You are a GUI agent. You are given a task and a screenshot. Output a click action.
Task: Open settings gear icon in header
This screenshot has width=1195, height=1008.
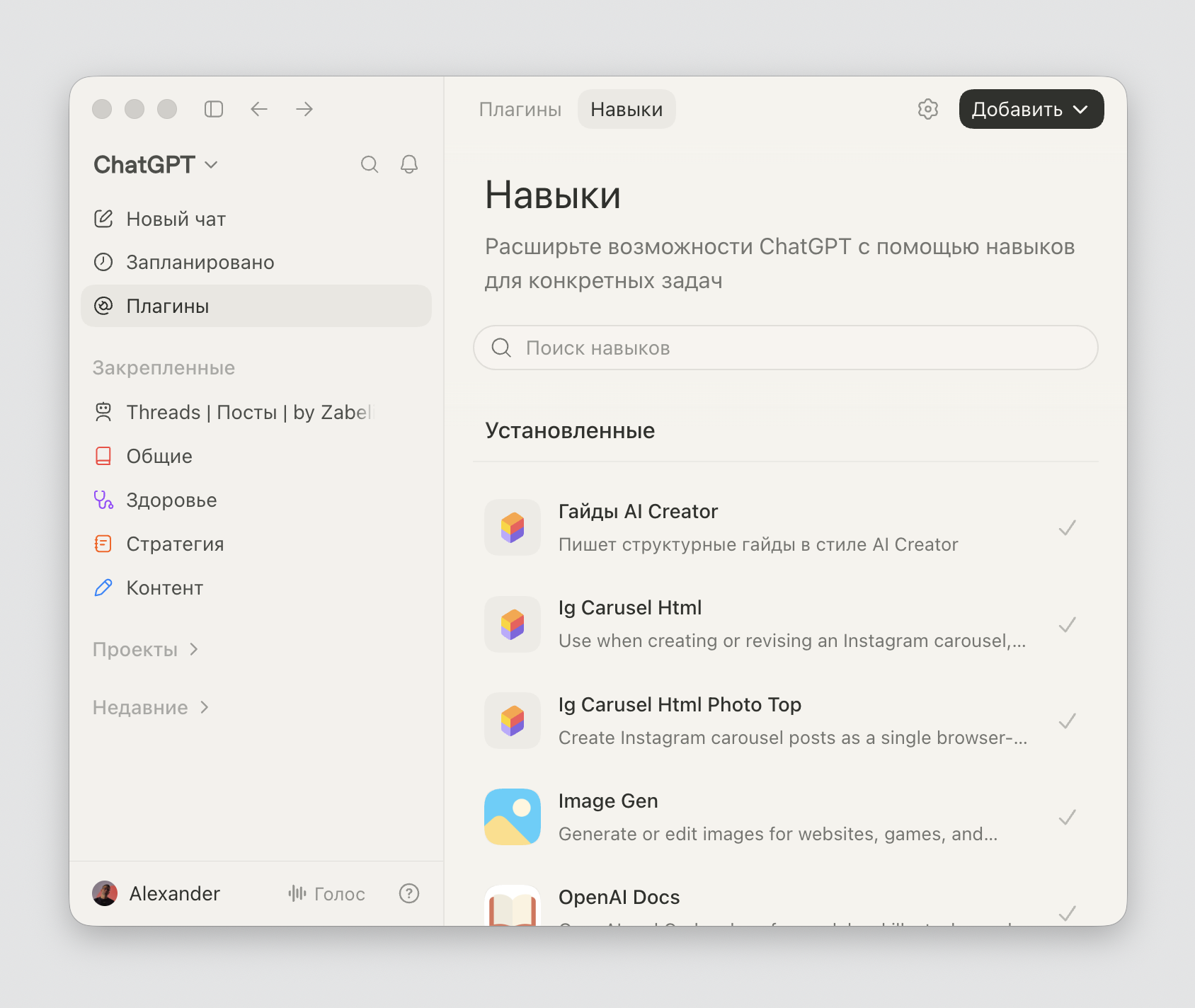pyautogui.click(x=928, y=109)
